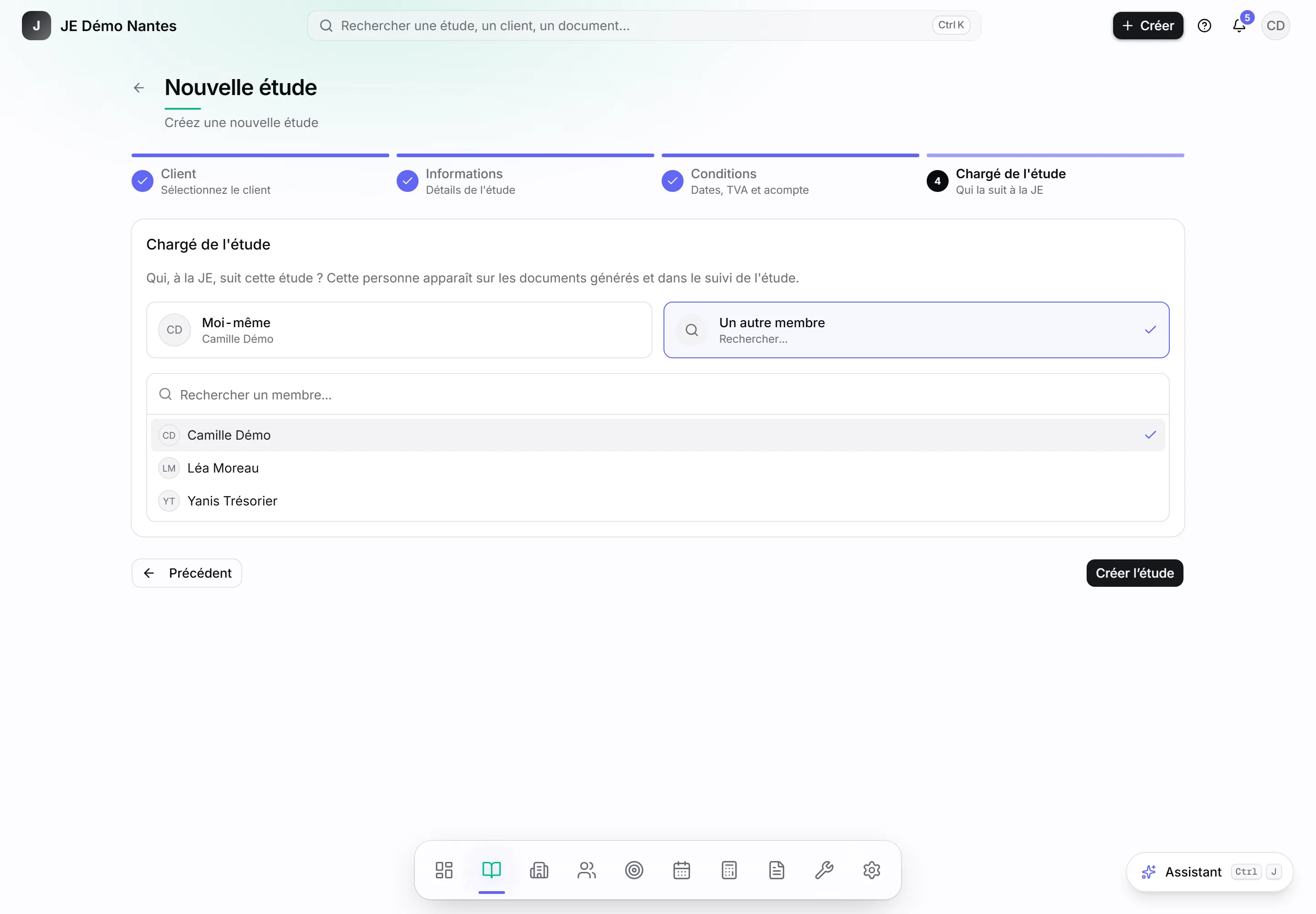The width and height of the screenshot is (1316, 914).
Task: Open the calculator icon in bottom navigation
Action: (729, 870)
